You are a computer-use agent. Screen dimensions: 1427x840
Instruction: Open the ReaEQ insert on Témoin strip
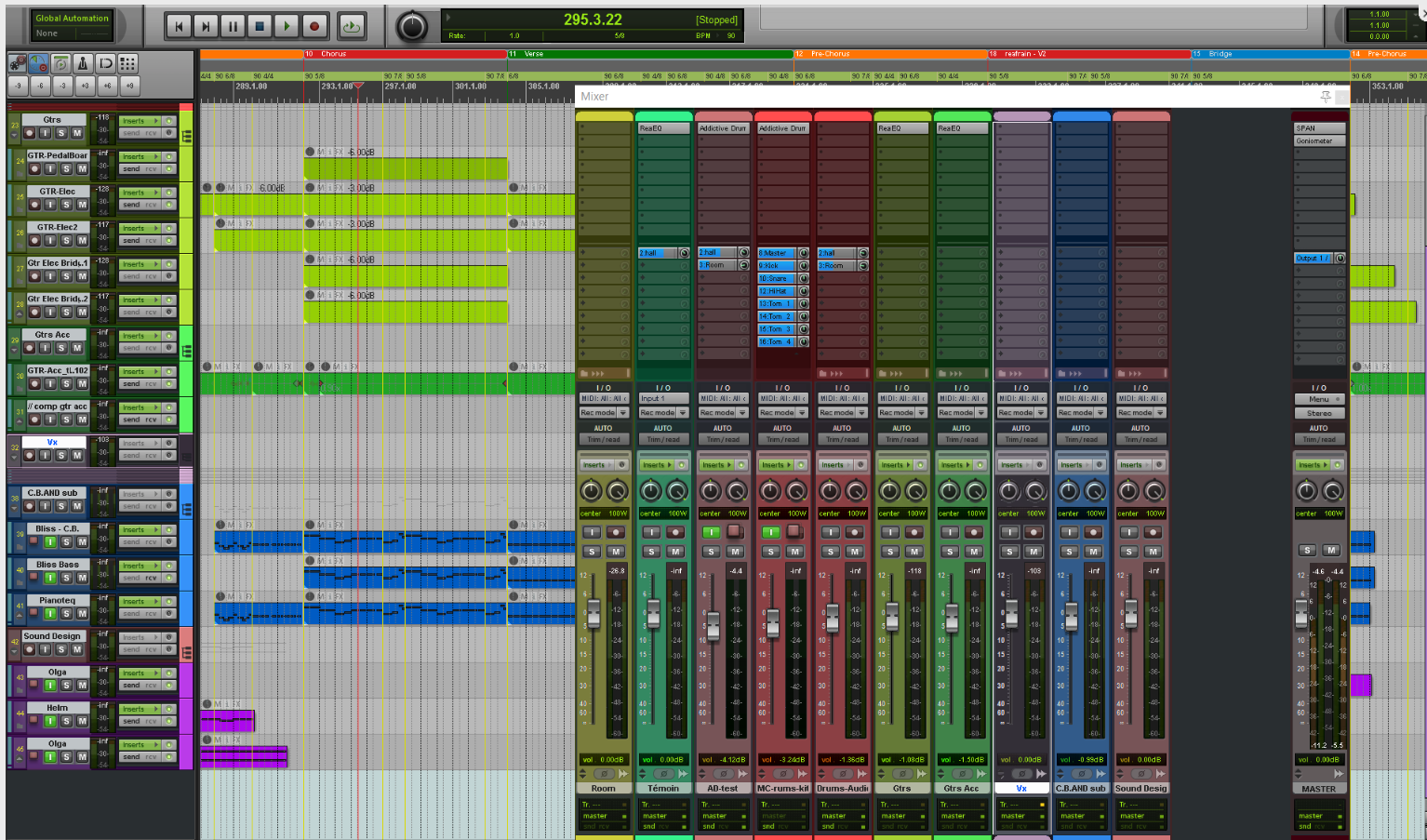(663, 128)
